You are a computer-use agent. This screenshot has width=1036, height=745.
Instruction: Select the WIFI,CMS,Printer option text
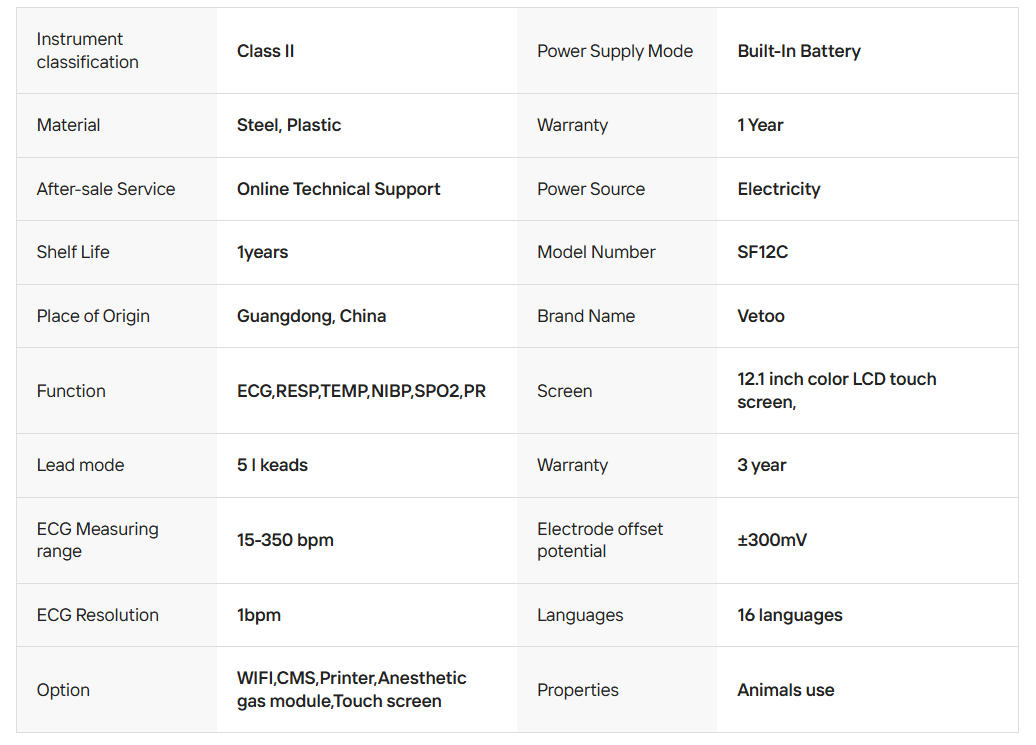352,690
